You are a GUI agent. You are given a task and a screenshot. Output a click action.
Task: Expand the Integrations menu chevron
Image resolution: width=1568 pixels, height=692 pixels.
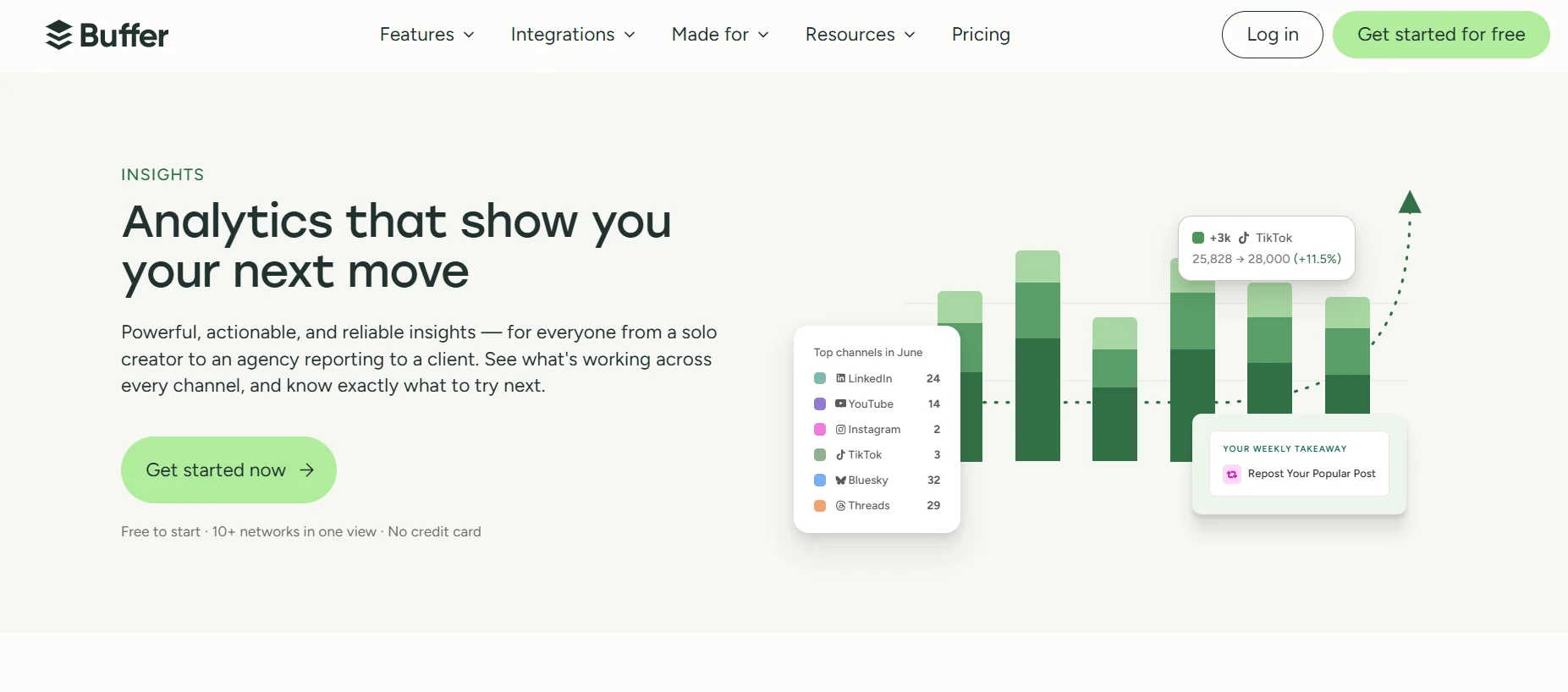pos(630,35)
